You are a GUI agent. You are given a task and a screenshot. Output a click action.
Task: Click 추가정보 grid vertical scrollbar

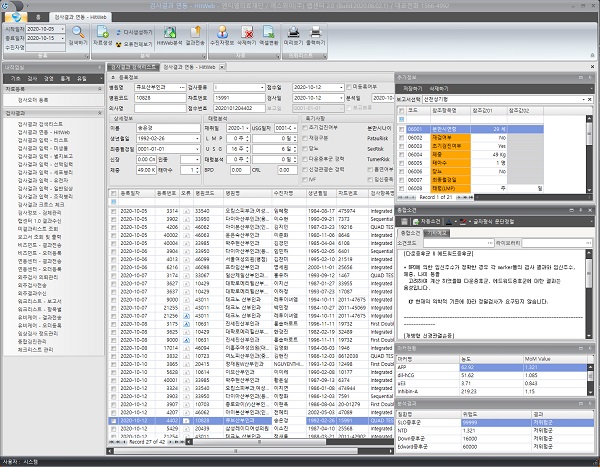coord(589,153)
